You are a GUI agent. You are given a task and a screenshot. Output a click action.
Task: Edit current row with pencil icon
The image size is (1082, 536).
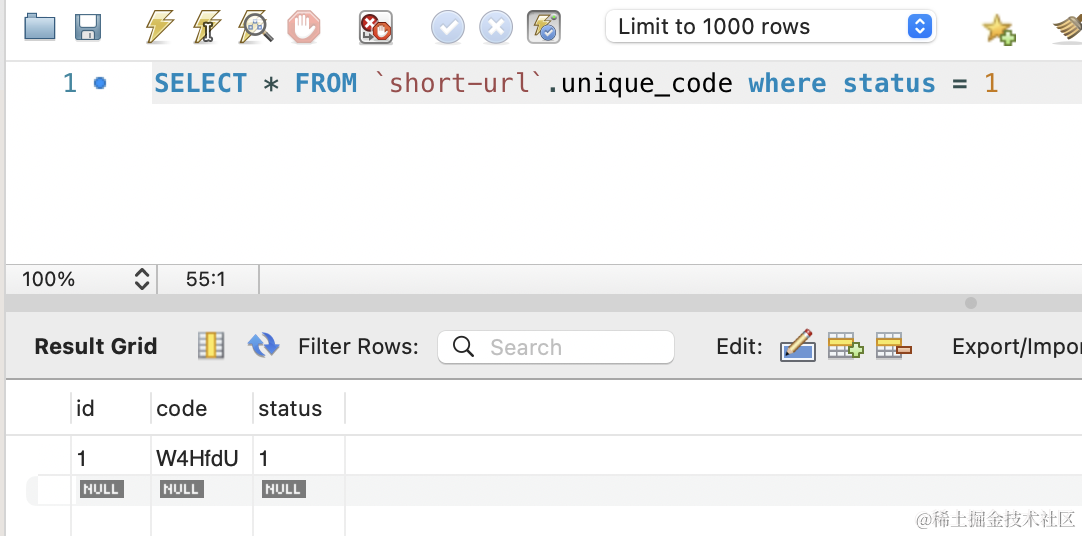click(x=797, y=346)
